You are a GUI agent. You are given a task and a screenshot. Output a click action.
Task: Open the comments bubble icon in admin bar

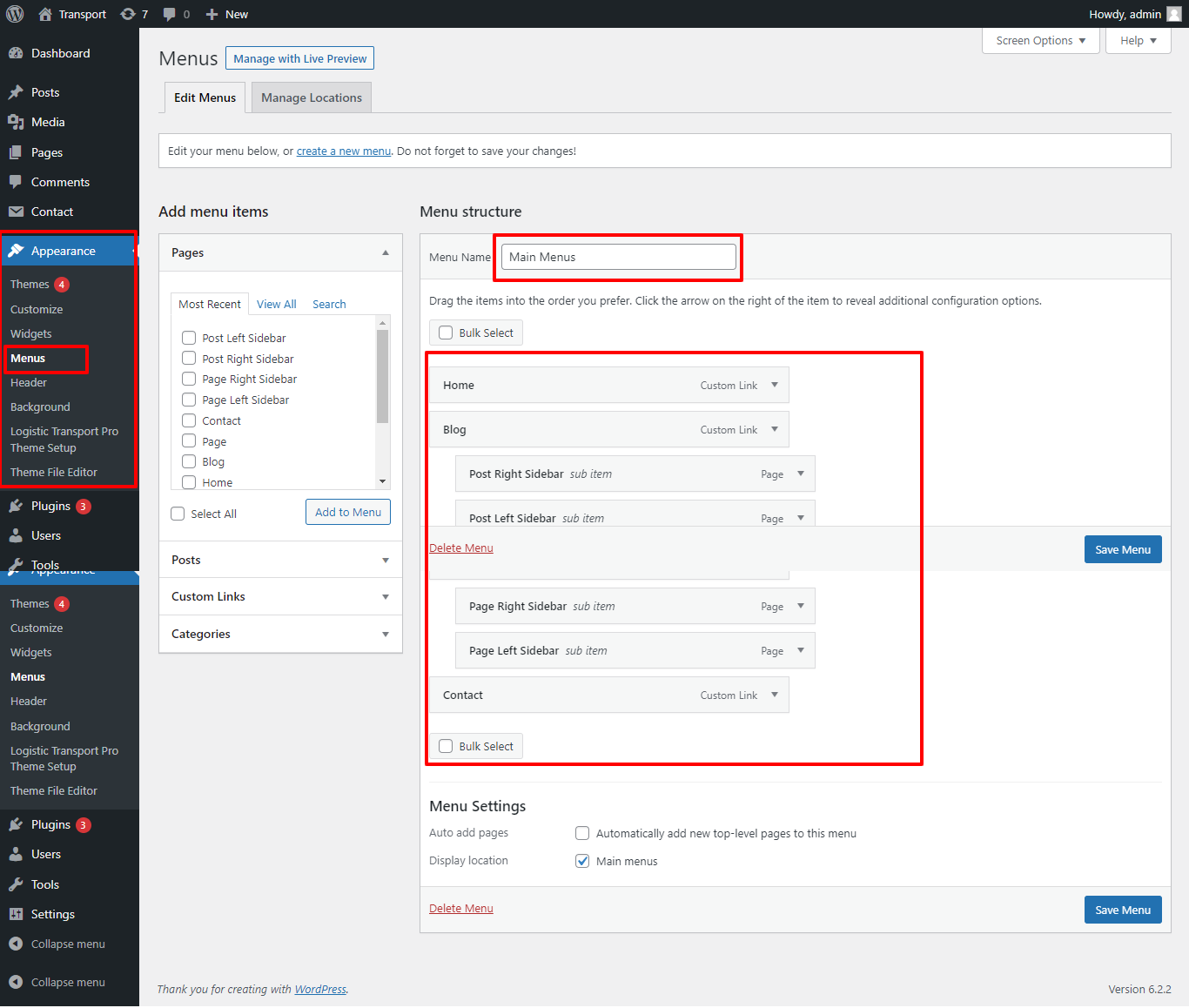point(170,14)
